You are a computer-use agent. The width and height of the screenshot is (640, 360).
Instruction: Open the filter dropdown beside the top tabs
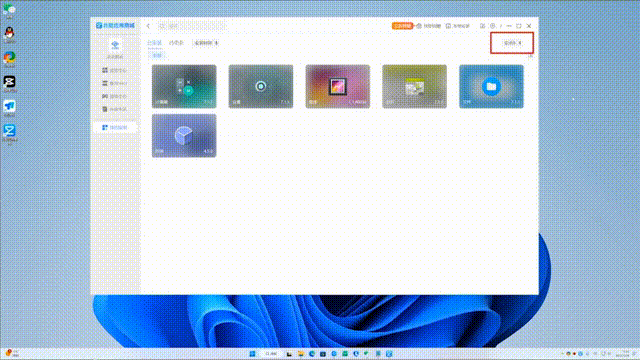coord(206,42)
